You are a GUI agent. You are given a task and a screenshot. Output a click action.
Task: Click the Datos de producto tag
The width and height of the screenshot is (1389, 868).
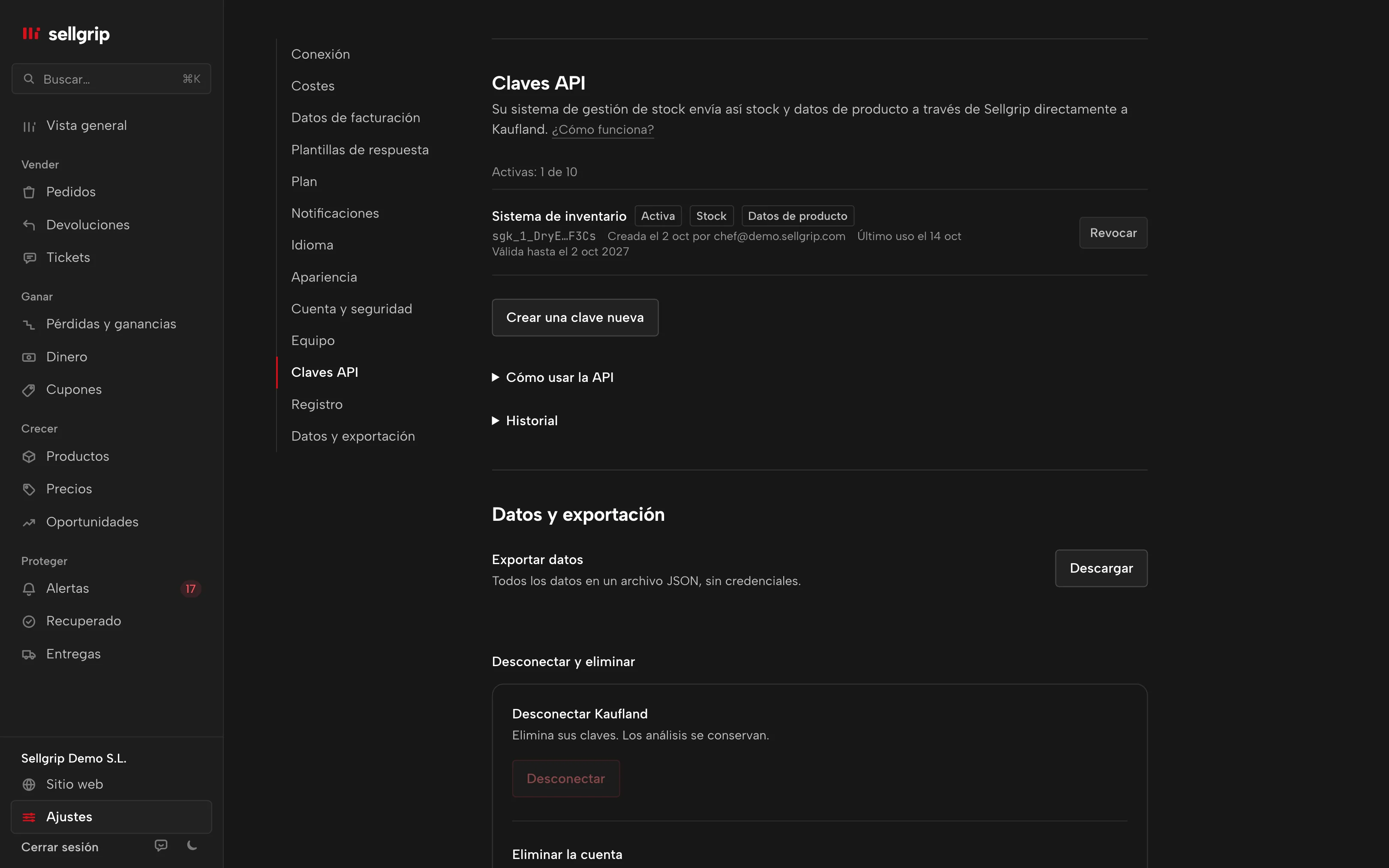(798, 216)
